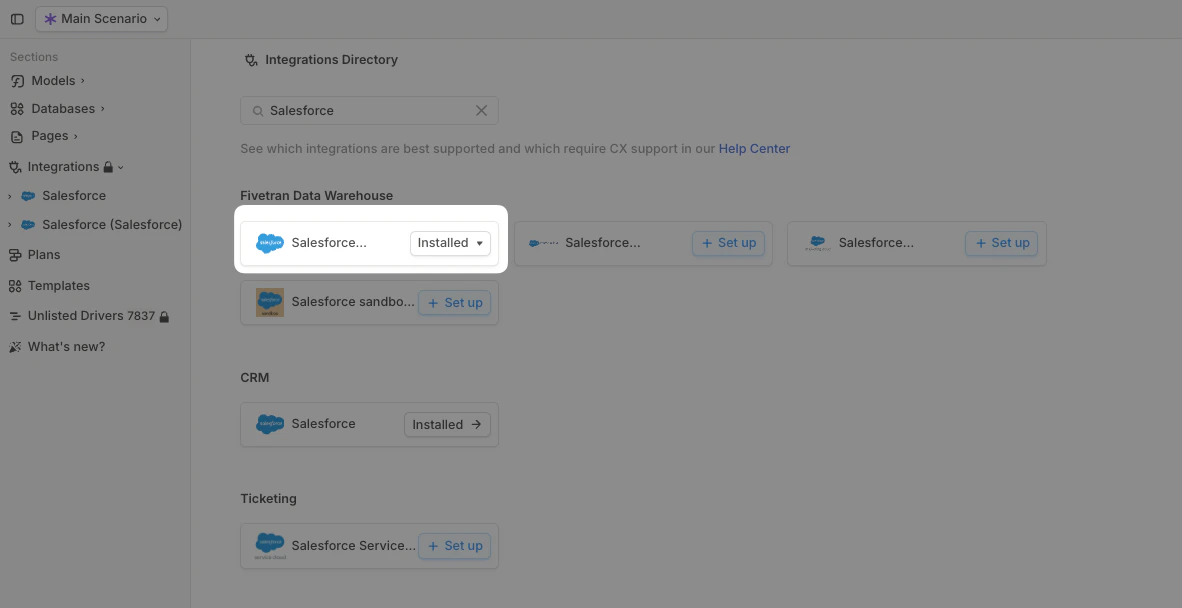Click the Databases section icon
Image resolution: width=1182 pixels, height=608 pixels.
[x=17, y=108]
